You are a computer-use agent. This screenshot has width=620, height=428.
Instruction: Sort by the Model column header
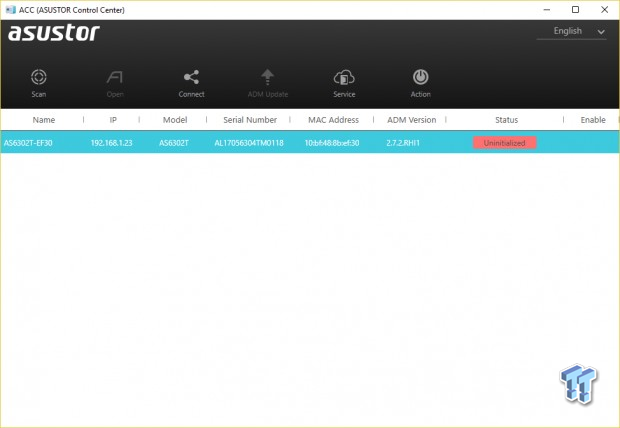tap(175, 120)
